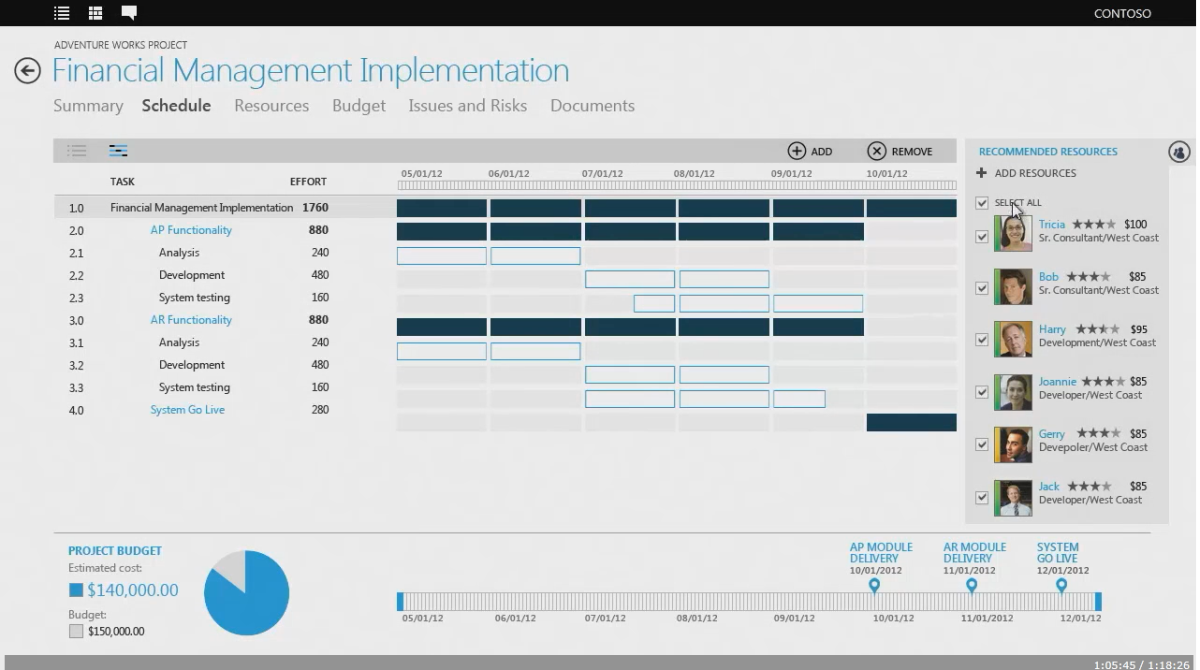Viewport: 1200px width, 670px height.
Task: Uncheck the checkbox for Tricia
Action: 982,237
